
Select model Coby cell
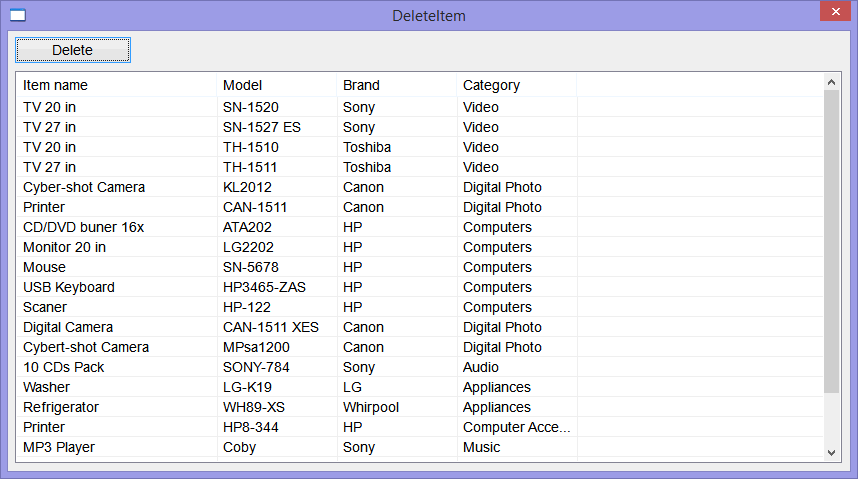click(x=239, y=447)
